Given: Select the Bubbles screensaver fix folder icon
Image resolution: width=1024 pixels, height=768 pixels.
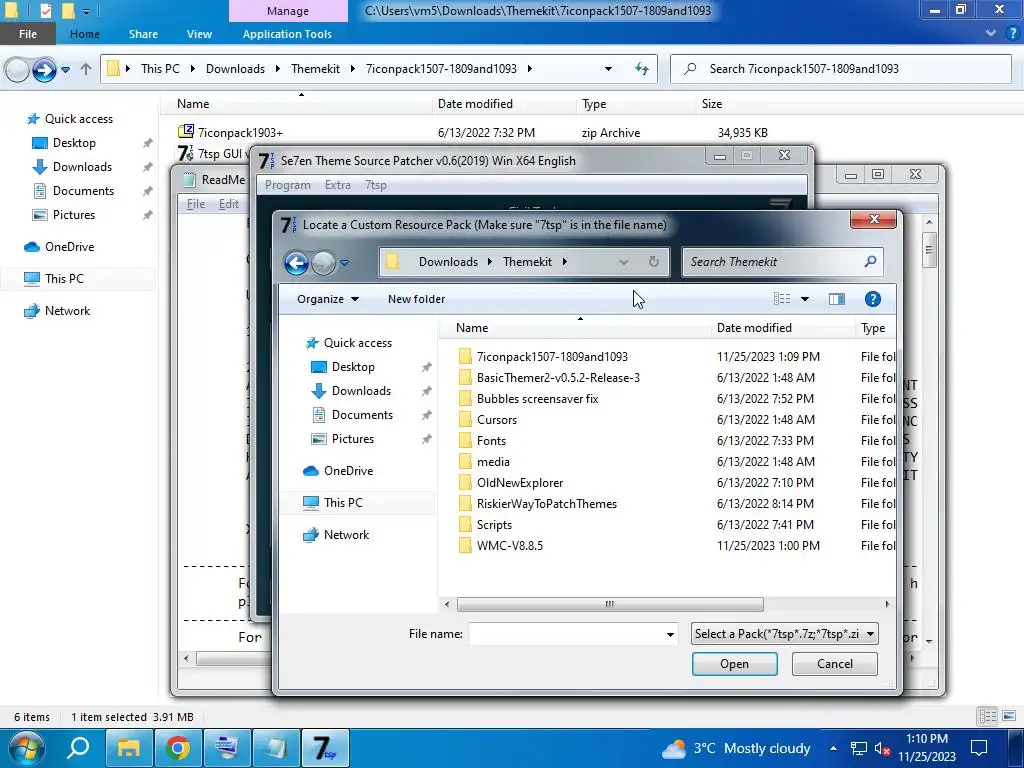Looking at the screenshot, I should 465,398.
